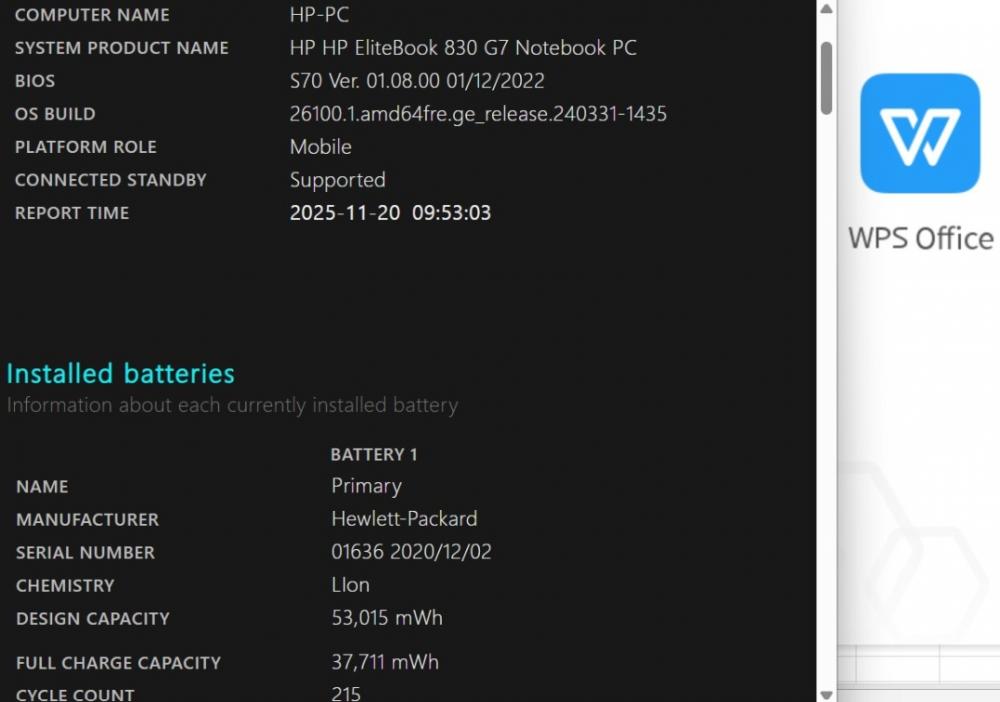Click 'Information about each currently installed battery'
This screenshot has width=1000, height=702.
[x=232, y=406]
